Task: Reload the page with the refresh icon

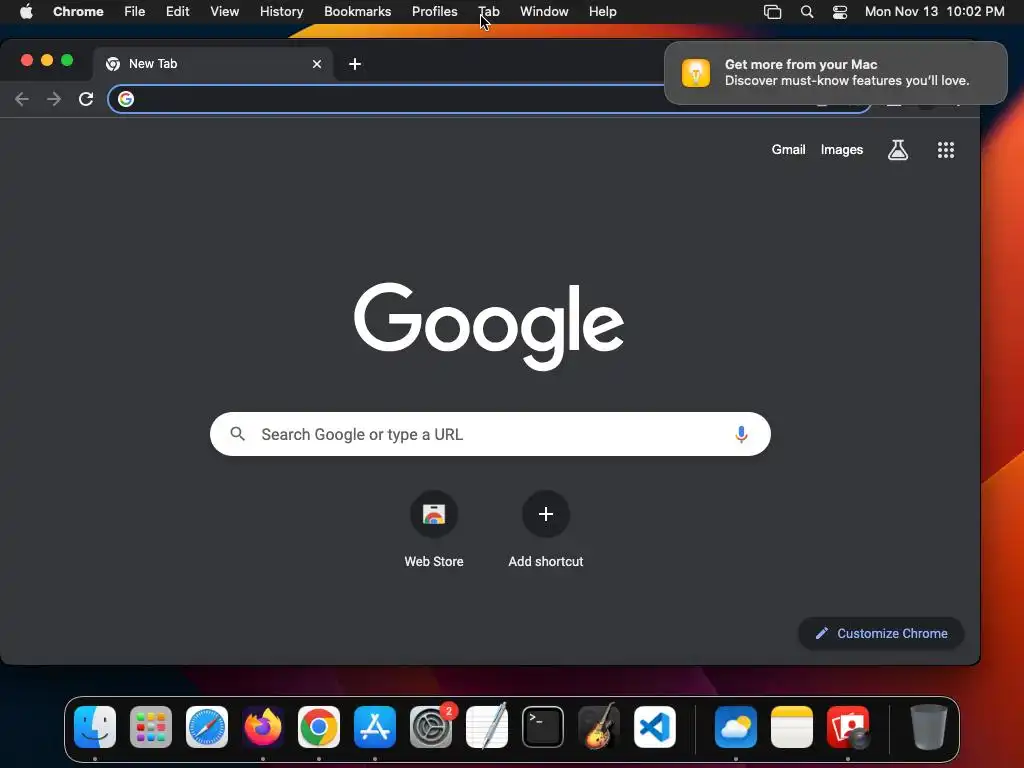Action: click(x=86, y=99)
